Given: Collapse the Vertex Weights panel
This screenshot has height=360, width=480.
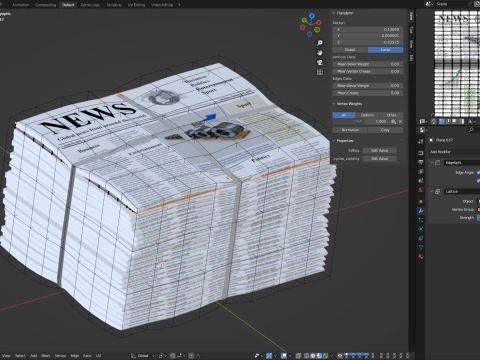Looking at the screenshot, I should [x=334, y=104].
